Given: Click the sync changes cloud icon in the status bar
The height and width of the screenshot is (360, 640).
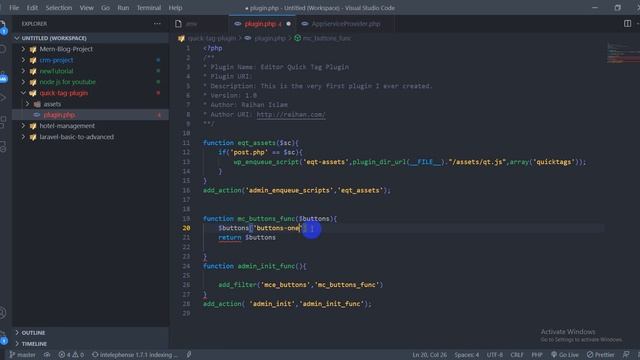Looking at the screenshot, I should tap(47, 355).
